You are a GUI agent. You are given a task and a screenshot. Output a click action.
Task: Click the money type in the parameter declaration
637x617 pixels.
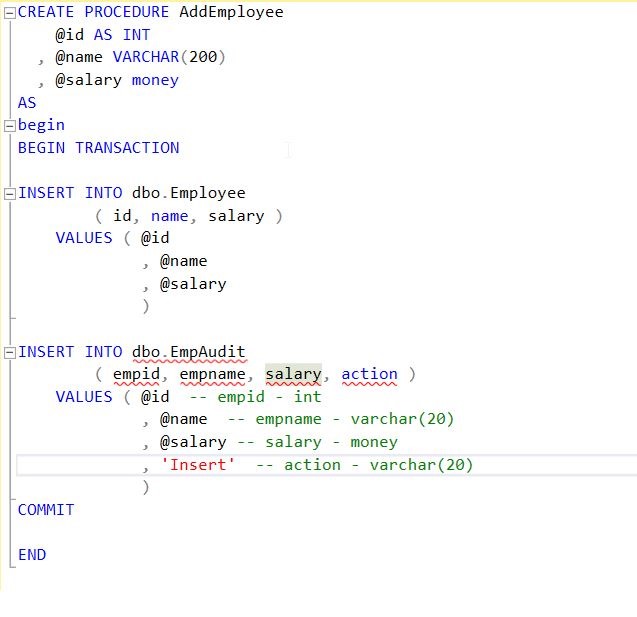155,80
